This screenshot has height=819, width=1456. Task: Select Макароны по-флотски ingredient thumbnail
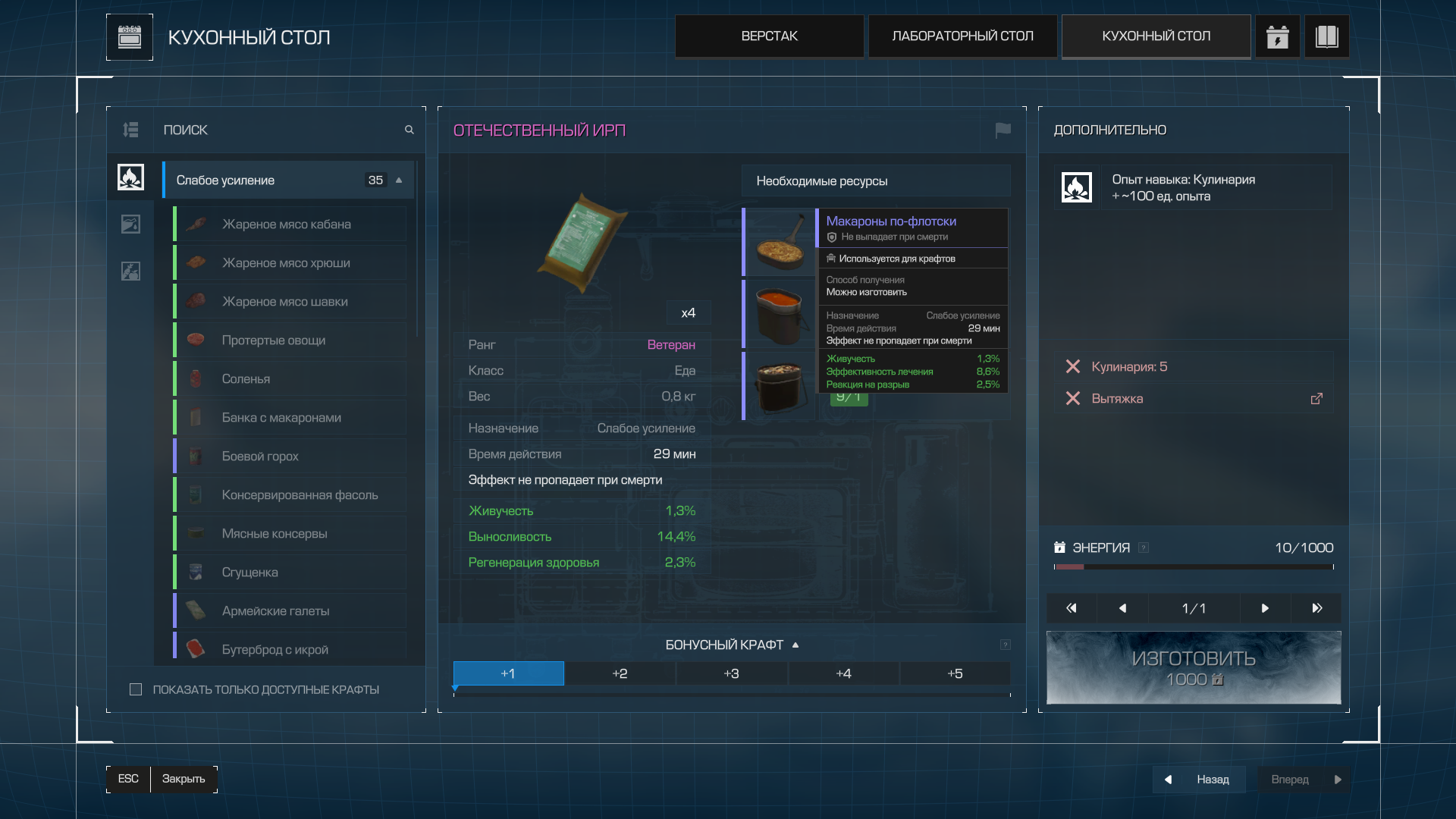tap(780, 242)
